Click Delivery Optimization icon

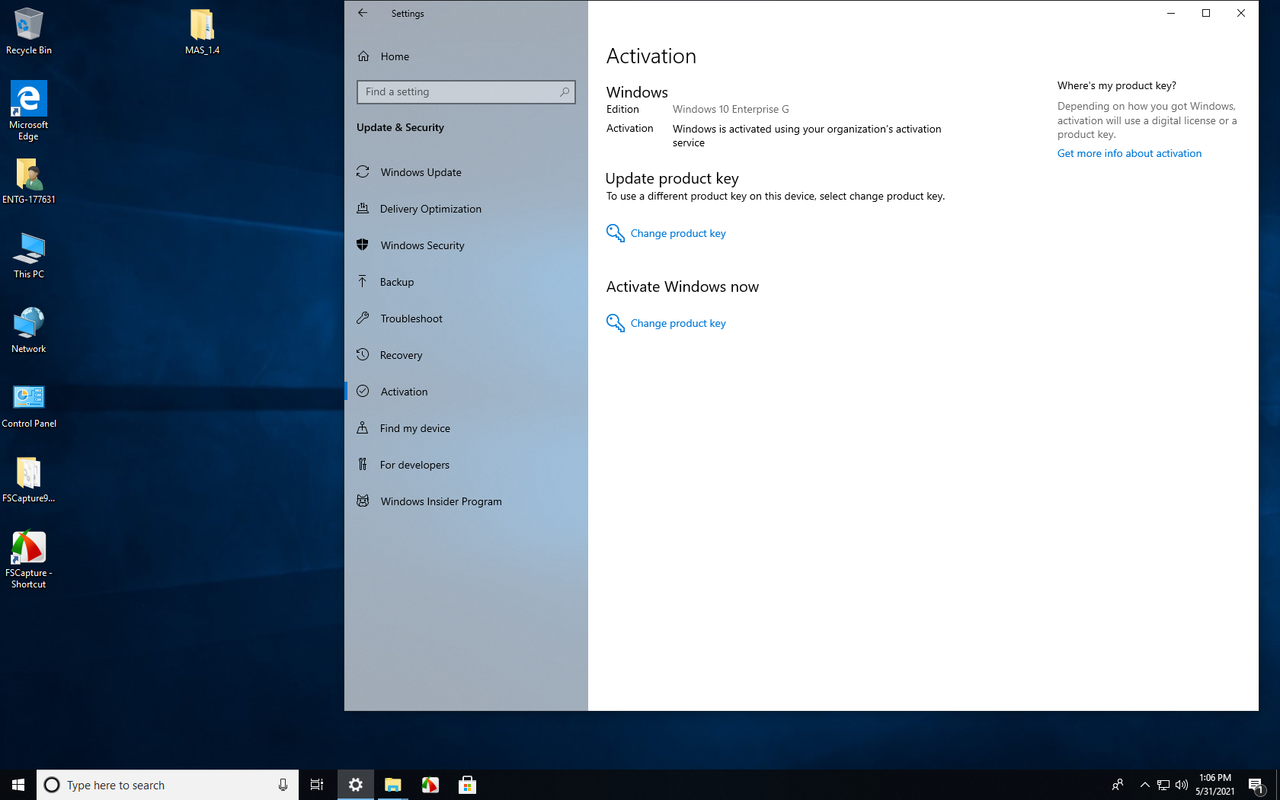(363, 209)
